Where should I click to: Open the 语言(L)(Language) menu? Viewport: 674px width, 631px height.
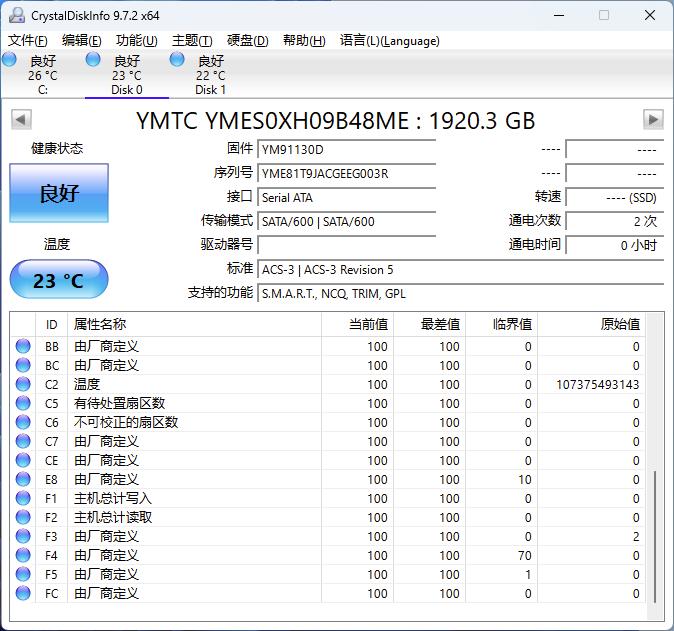coord(389,41)
